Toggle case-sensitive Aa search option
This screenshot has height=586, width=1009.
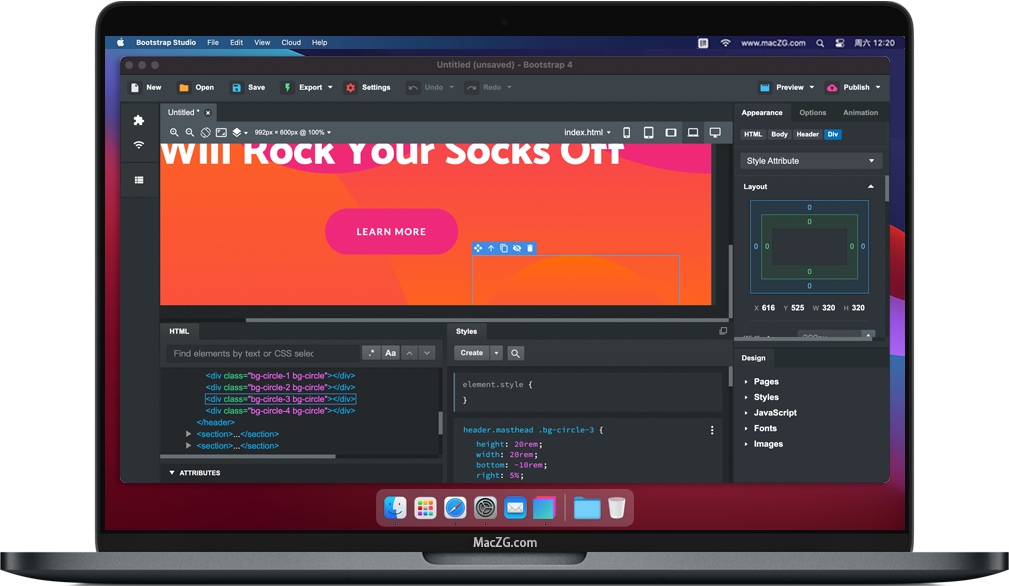tap(391, 353)
